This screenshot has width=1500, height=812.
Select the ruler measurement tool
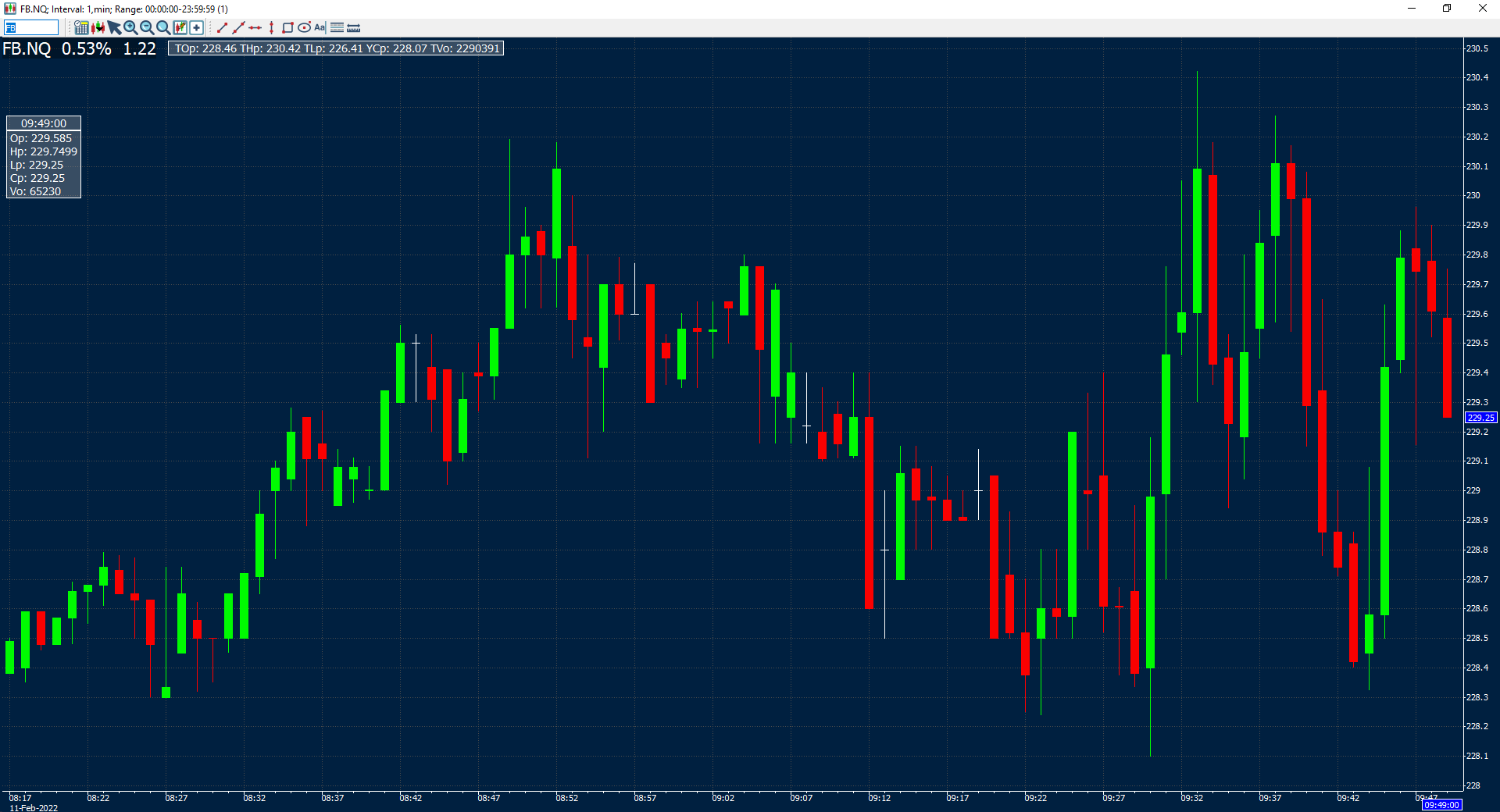pyautogui.click(x=353, y=28)
